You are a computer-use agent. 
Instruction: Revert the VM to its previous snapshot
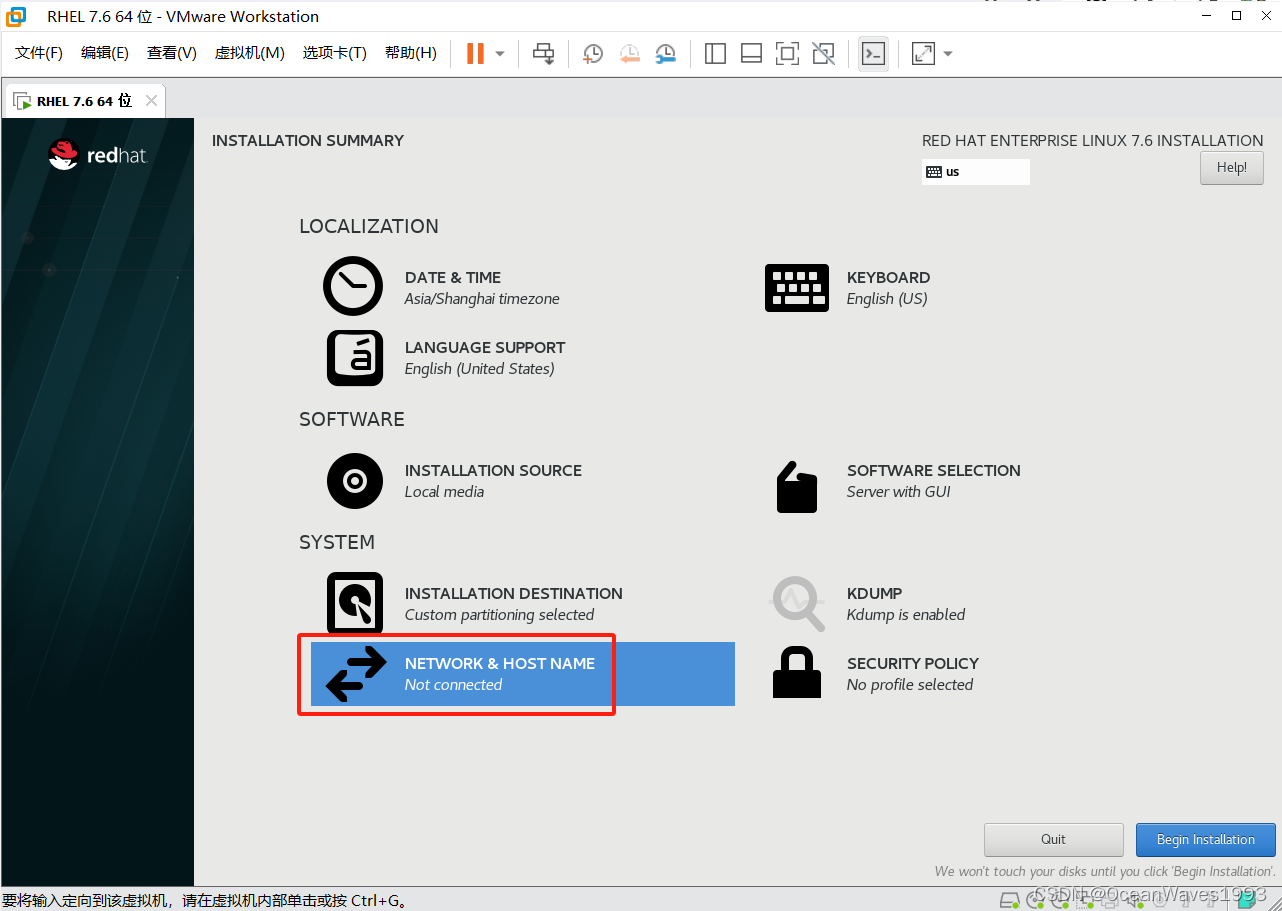click(629, 53)
